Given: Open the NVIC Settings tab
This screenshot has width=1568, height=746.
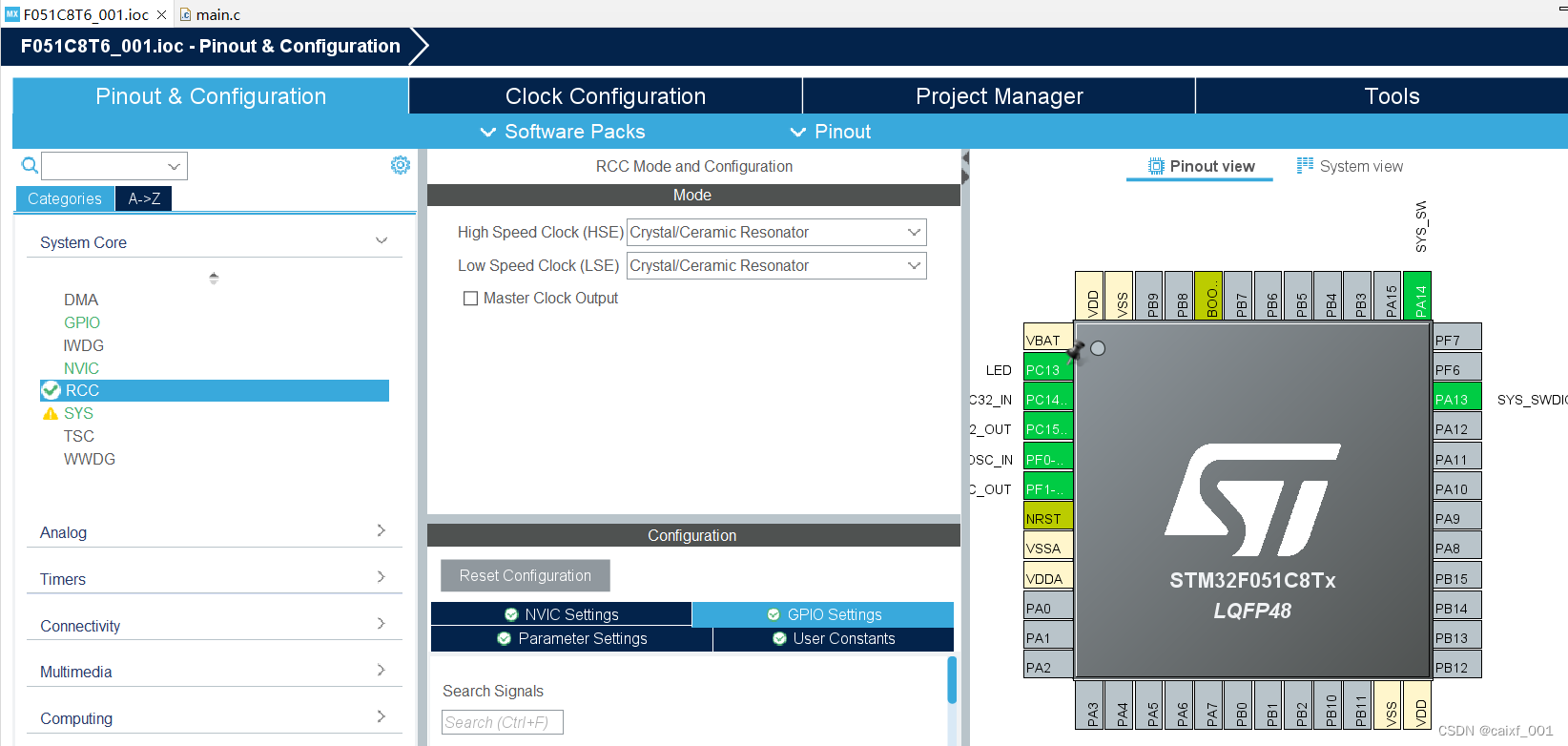Looking at the screenshot, I should coord(561,614).
